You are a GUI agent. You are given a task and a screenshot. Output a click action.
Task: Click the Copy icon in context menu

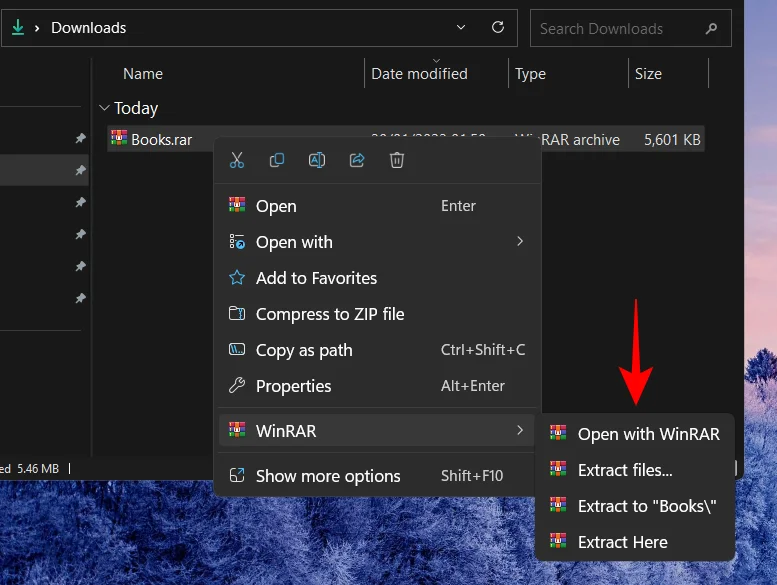point(277,160)
